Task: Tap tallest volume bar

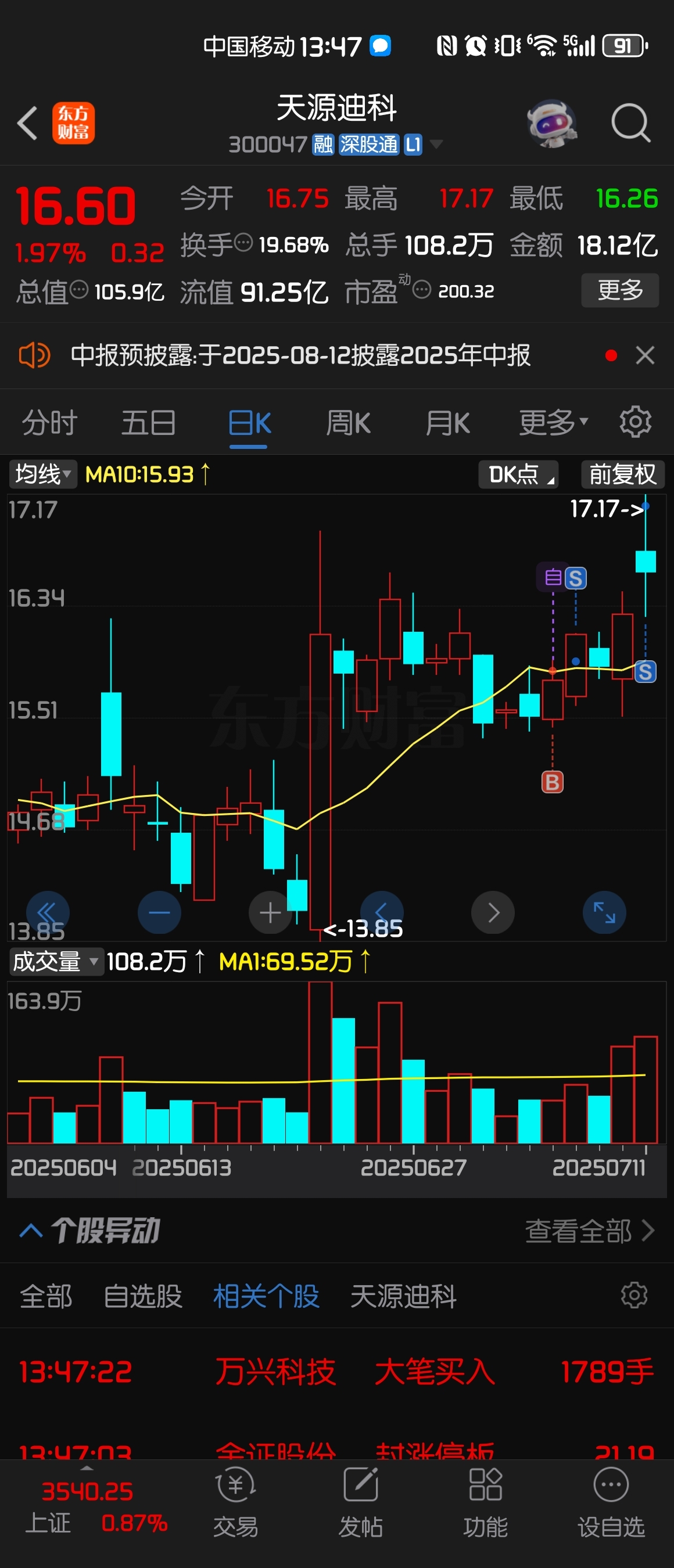Action: (320, 1062)
